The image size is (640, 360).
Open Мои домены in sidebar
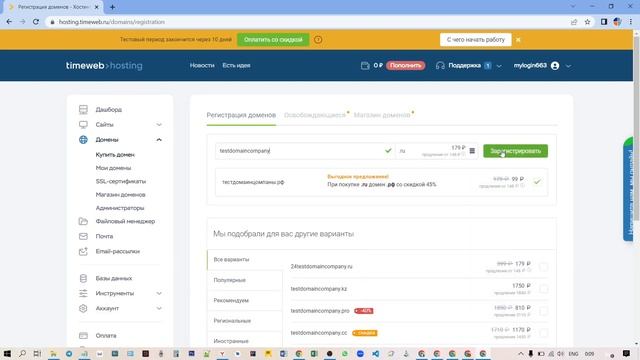tap(113, 168)
